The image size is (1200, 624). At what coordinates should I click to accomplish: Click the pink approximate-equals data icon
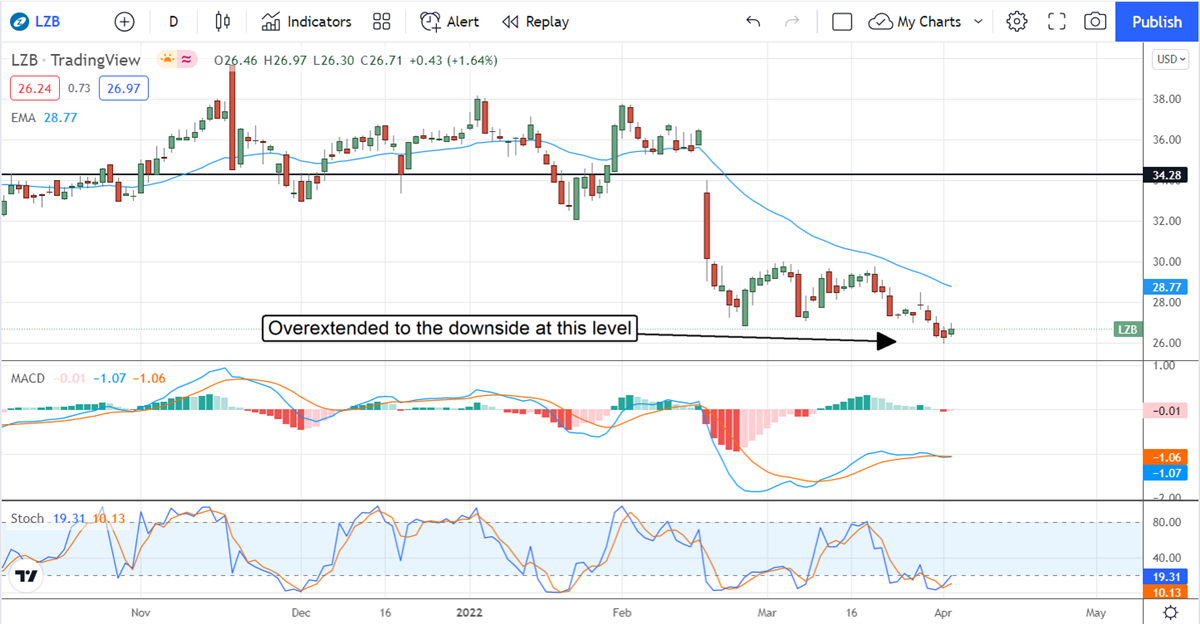pyautogui.click(x=187, y=60)
